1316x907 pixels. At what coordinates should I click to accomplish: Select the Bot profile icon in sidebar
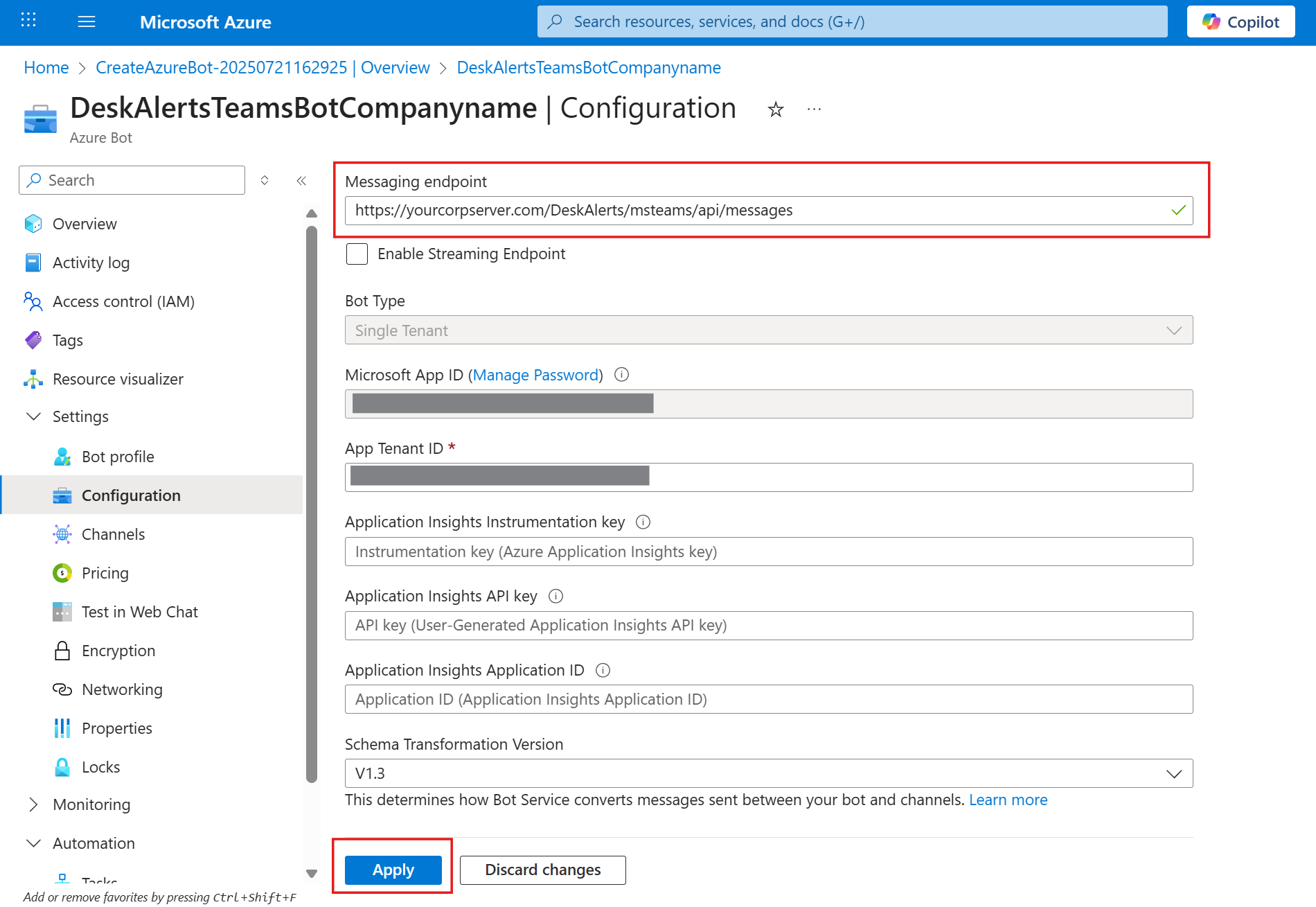click(x=62, y=456)
